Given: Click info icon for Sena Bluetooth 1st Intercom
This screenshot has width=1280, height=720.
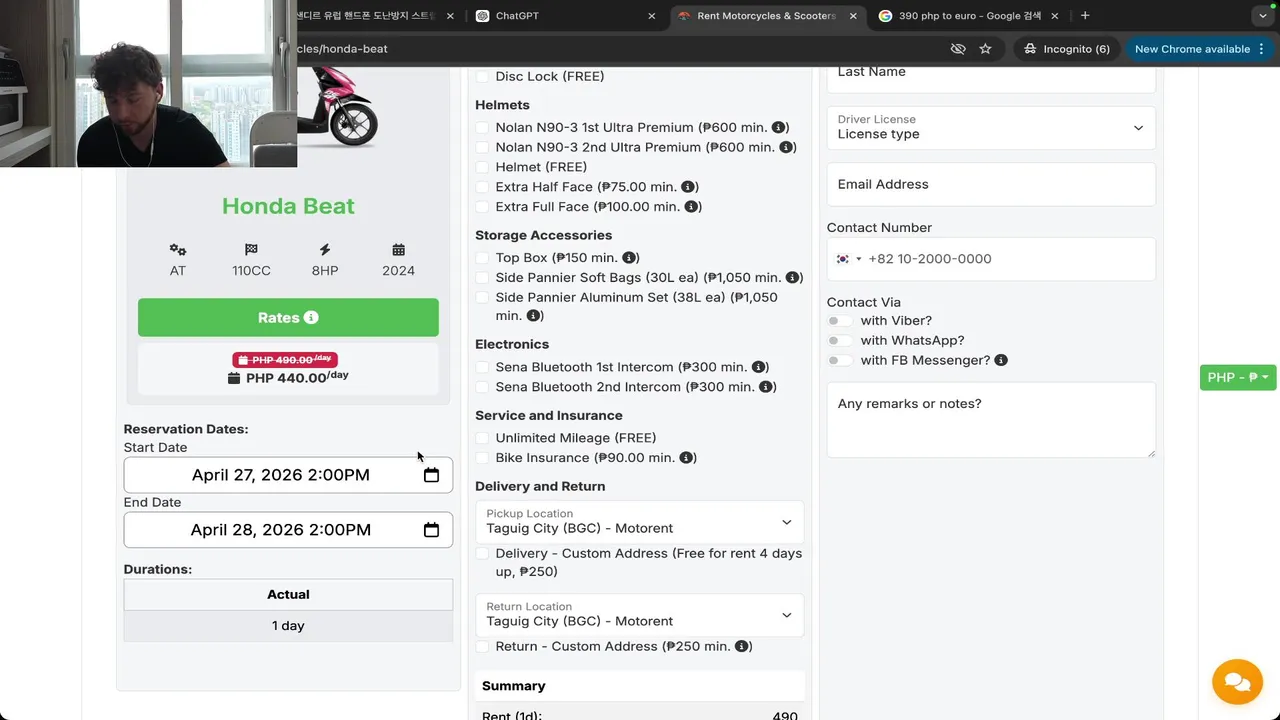Looking at the screenshot, I should click(758, 367).
